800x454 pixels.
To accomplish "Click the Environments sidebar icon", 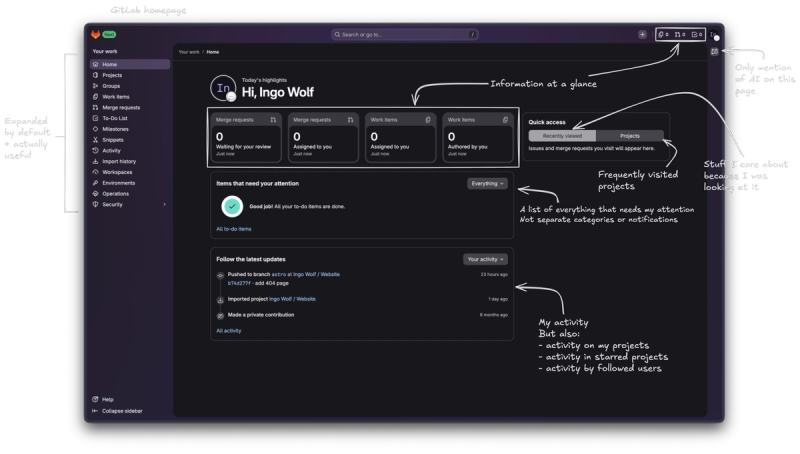I will (95, 183).
